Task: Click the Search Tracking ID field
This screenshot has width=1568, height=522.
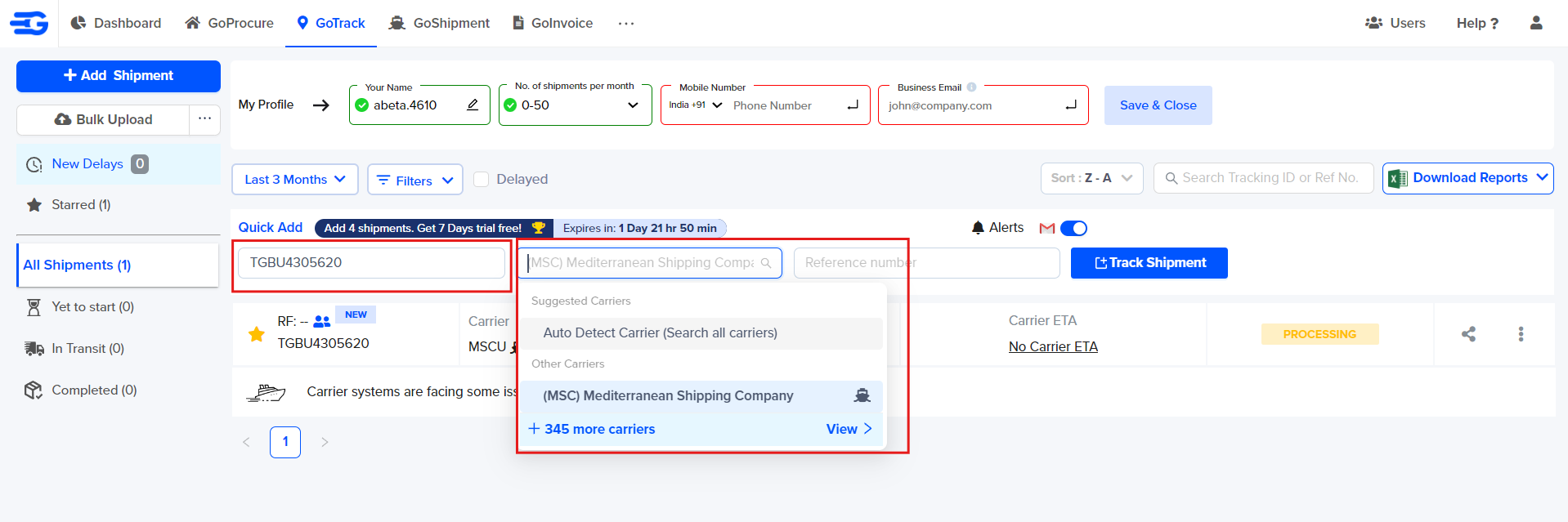Action: click(x=1263, y=177)
